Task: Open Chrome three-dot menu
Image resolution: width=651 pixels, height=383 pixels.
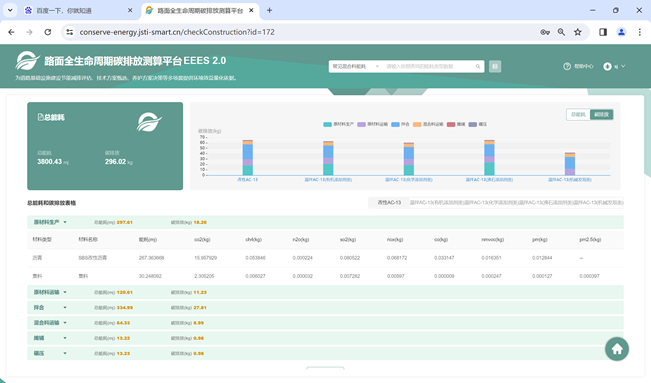Action: [x=639, y=32]
